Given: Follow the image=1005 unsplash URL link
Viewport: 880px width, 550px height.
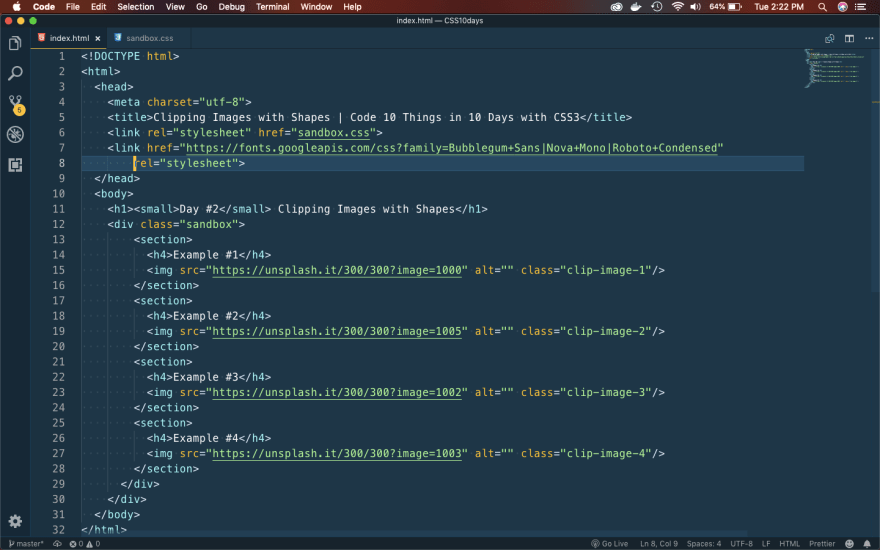Looking at the screenshot, I should (x=337, y=332).
